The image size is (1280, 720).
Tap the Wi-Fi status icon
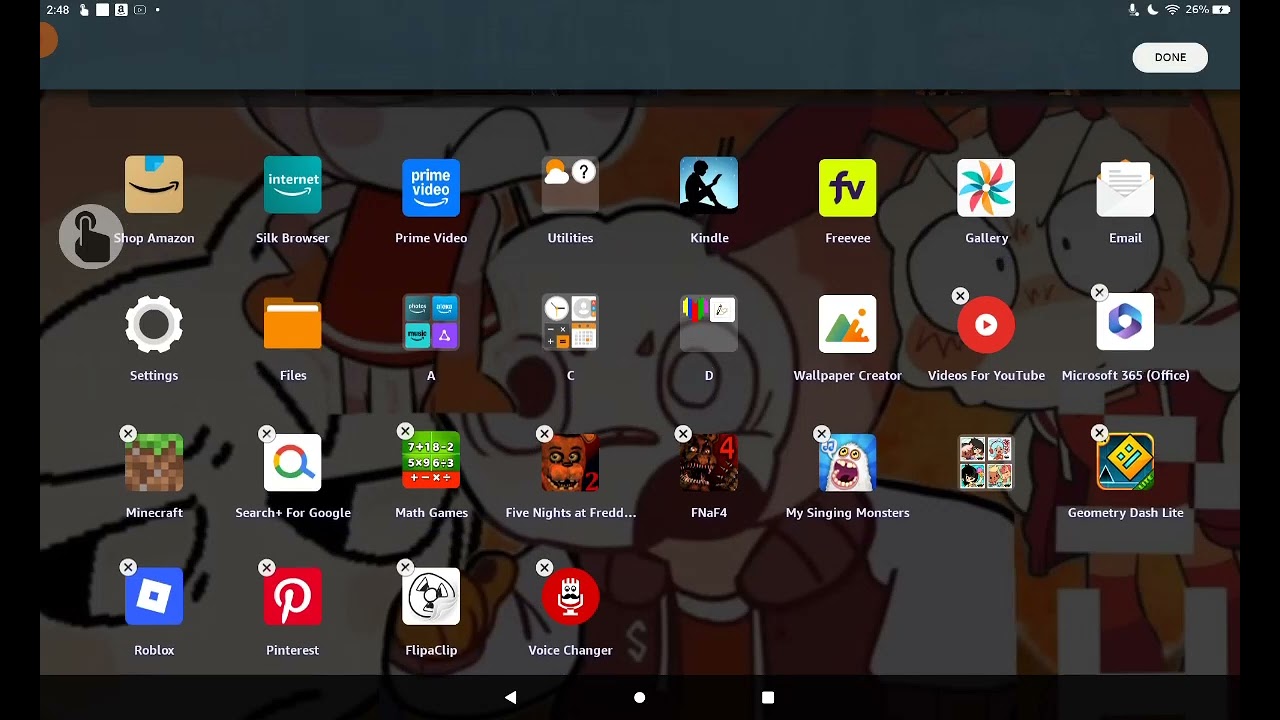click(1172, 10)
